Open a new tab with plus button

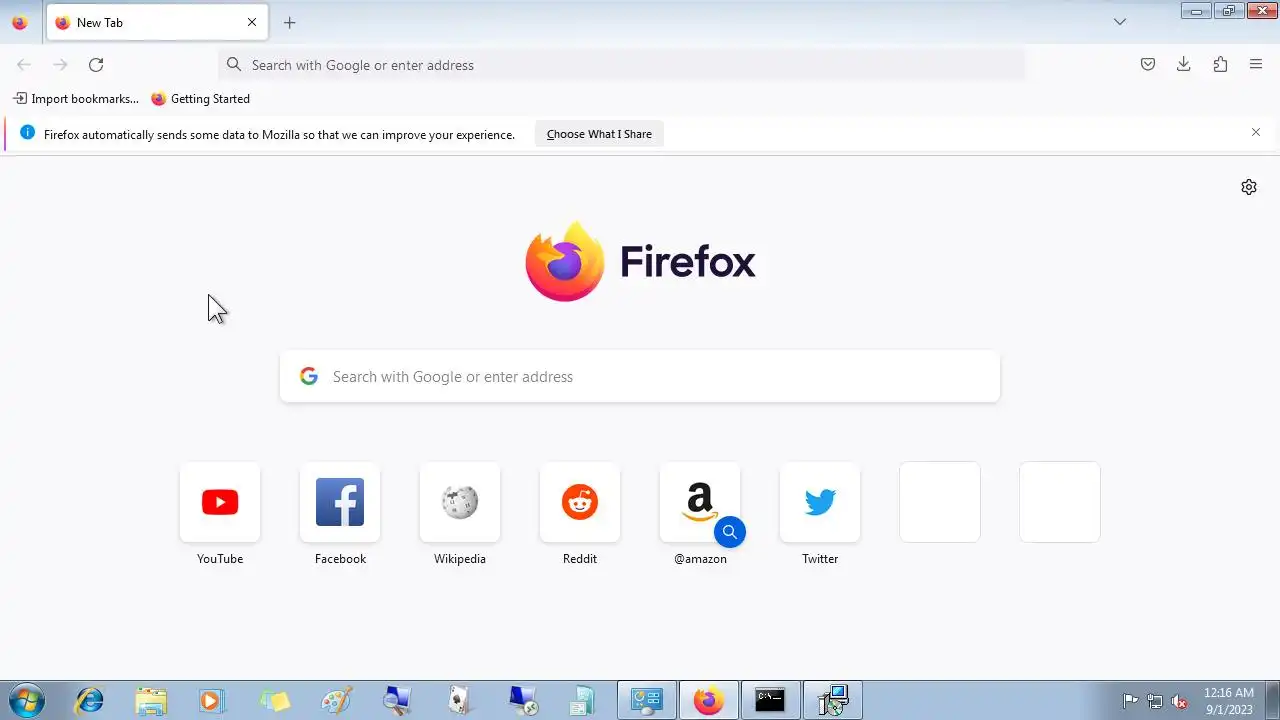(x=289, y=22)
